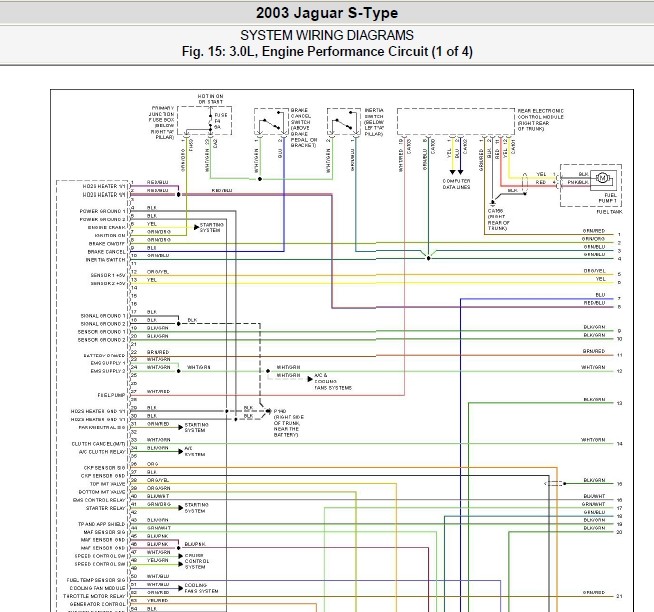Click the brake cancel switch contact symbol

click(271, 122)
